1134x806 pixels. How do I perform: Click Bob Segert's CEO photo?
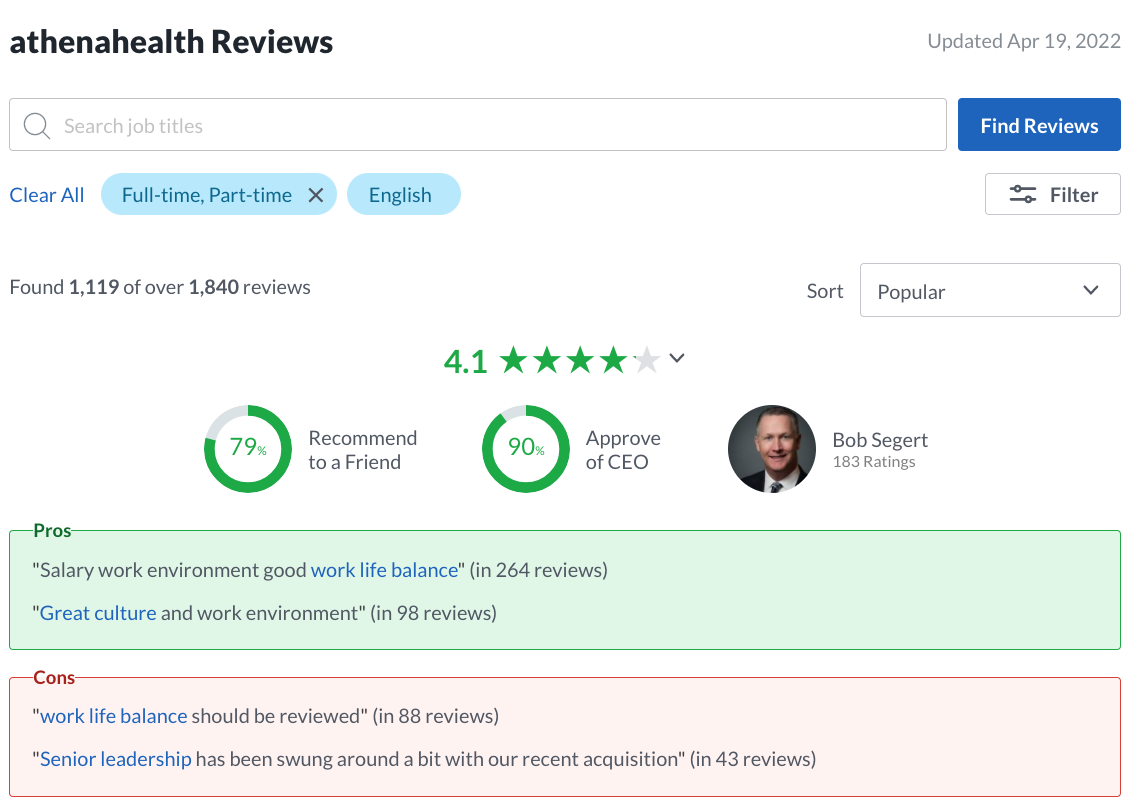click(772, 449)
